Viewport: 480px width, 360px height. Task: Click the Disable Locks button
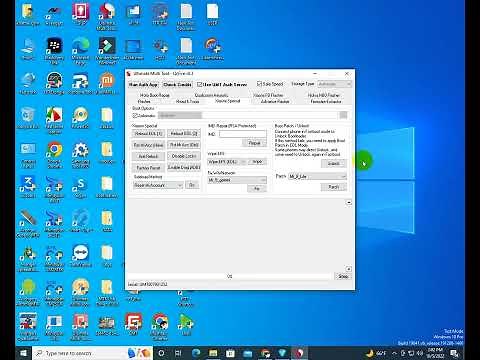[x=184, y=156]
